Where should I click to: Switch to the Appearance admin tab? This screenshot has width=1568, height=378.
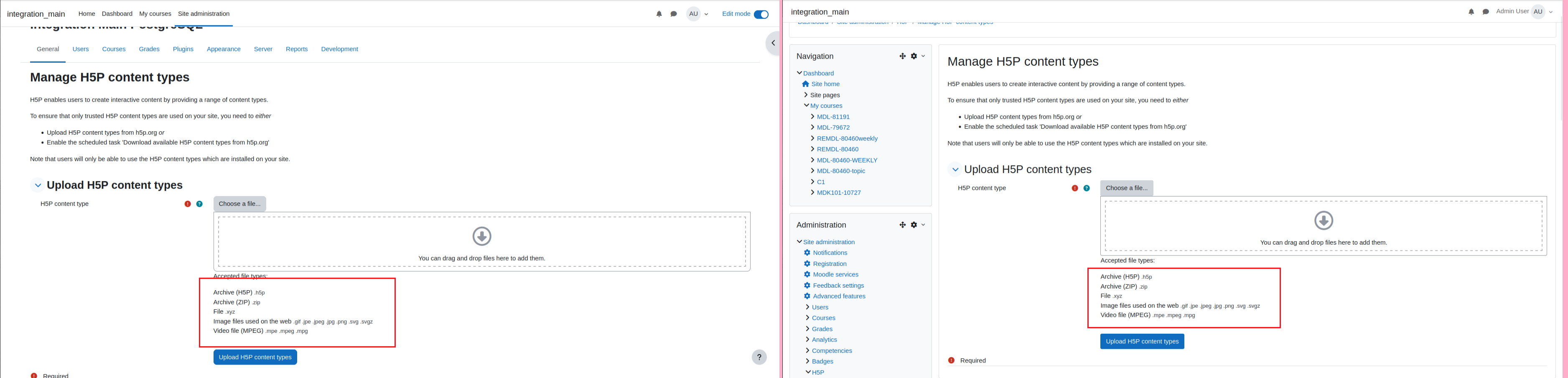[x=224, y=49]
